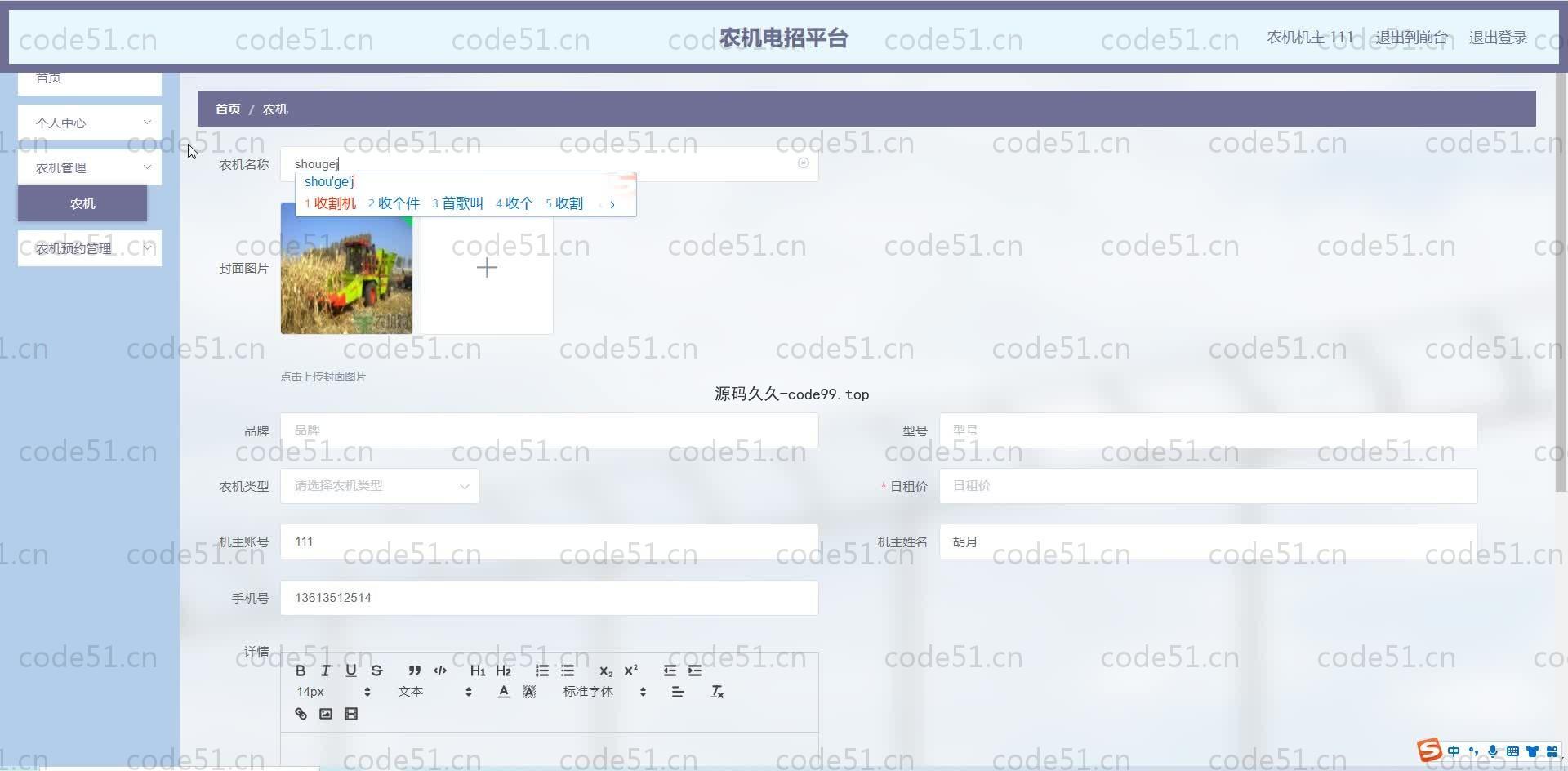
Task: Increase the paragraph indent
Action: (x=695, y=671)
